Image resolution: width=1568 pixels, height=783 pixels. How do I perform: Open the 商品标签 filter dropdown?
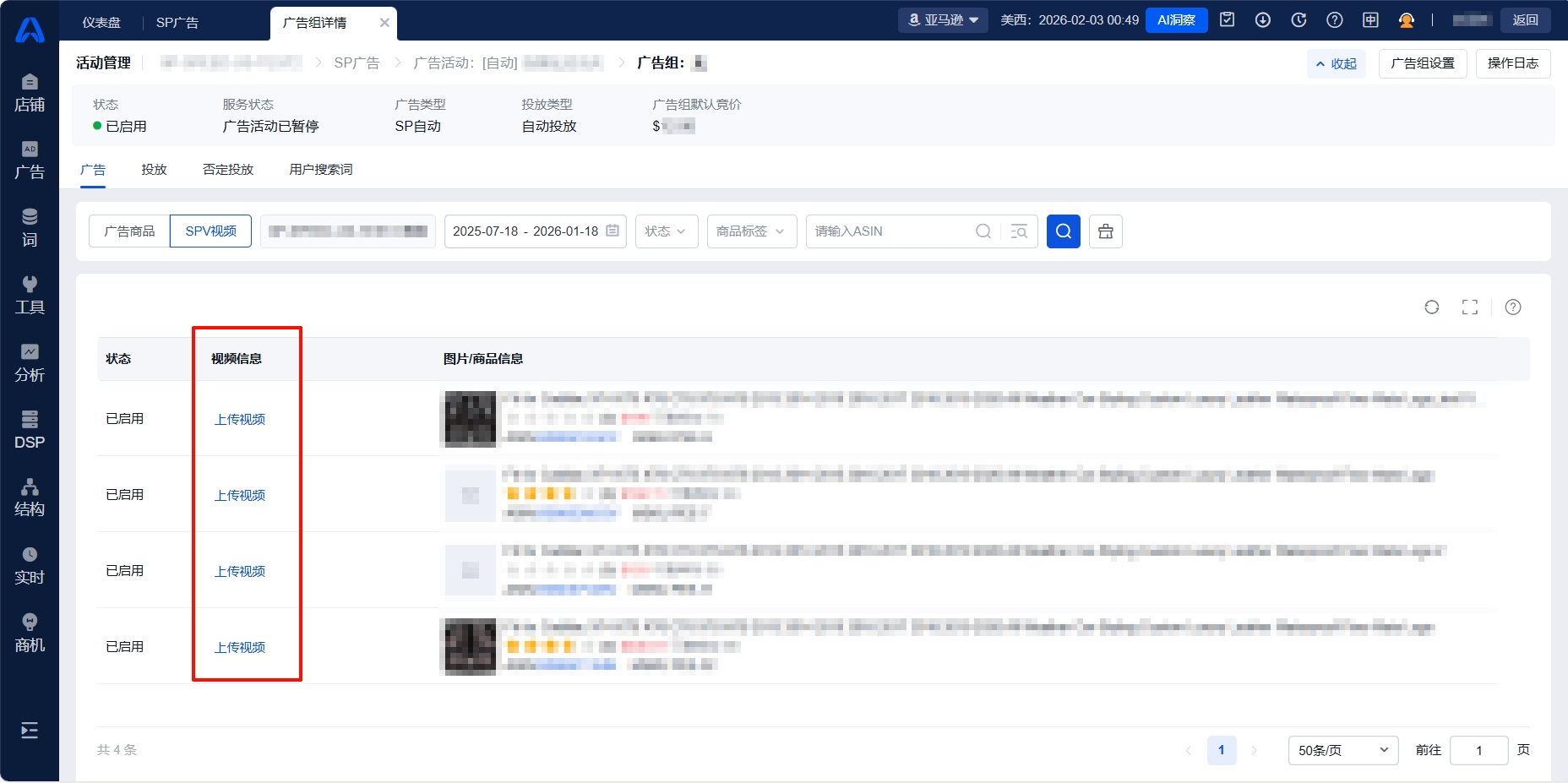pos(751,231)
